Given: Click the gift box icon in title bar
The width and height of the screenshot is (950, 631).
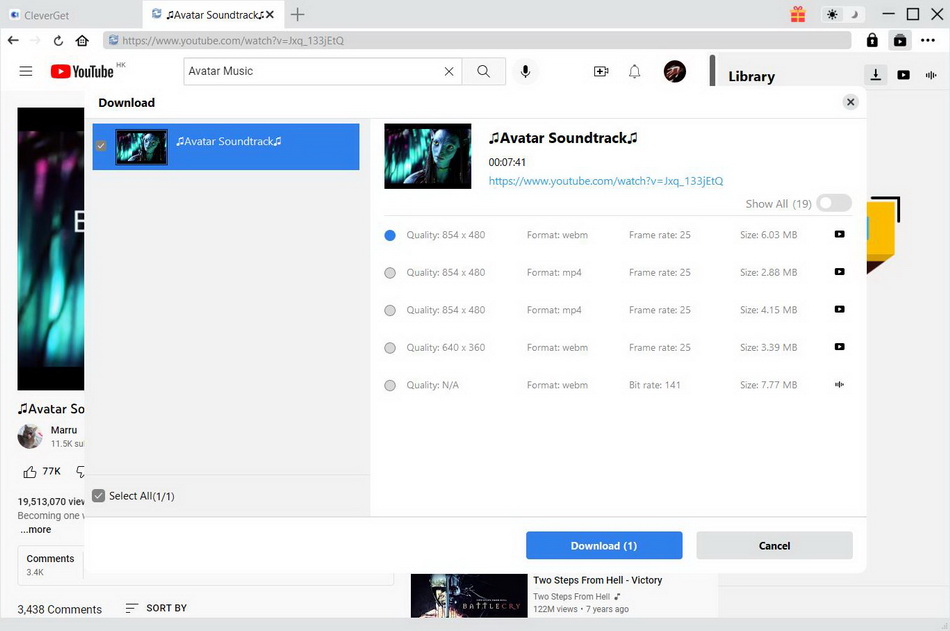Looking at the screenshot, I should (797, 14).
